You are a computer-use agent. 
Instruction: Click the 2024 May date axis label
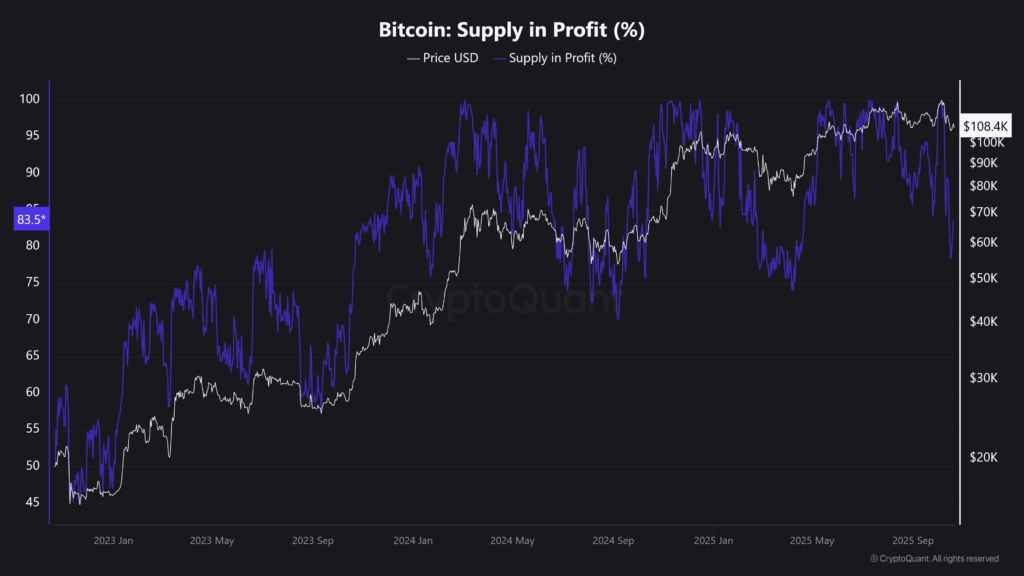[x=512, y=541]
